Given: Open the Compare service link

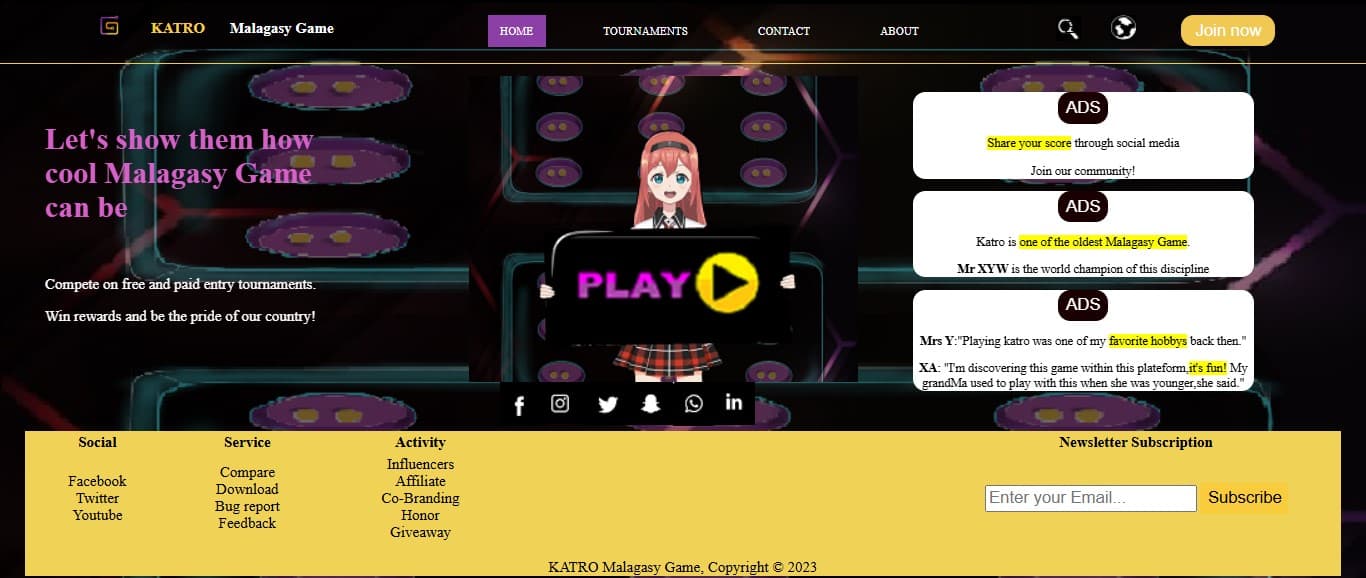Looking at the screenshot, I should pyautogui.click(x=247, y=472).
